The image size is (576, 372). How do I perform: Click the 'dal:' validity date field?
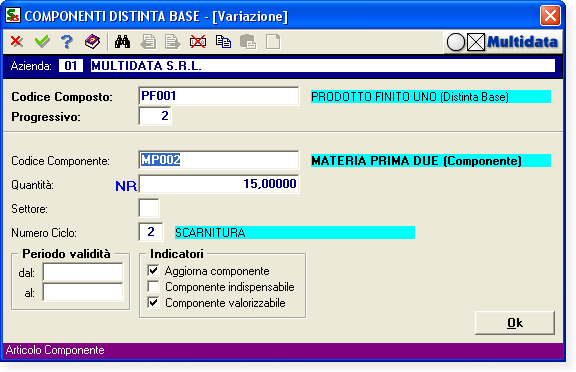[83, 272]
